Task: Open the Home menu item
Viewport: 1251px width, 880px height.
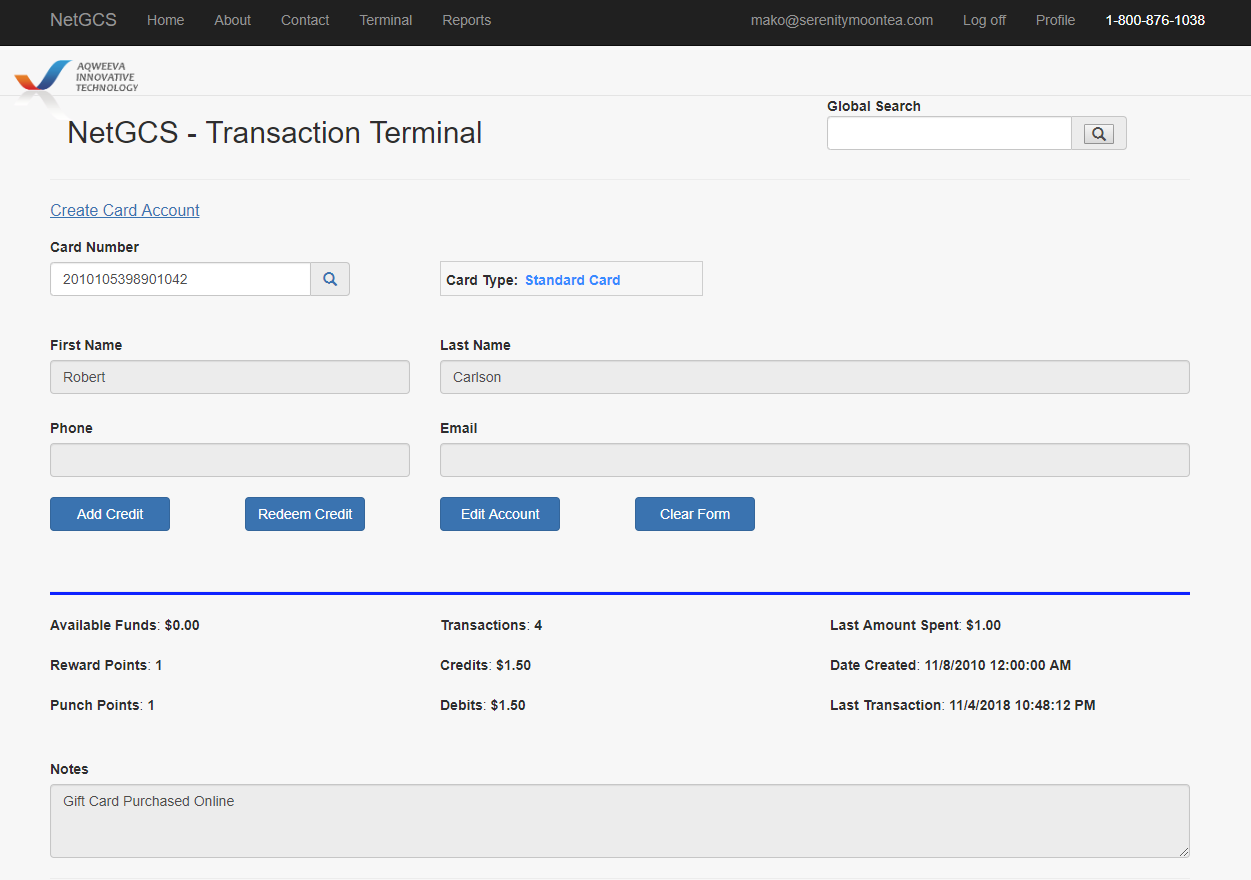Action: (165, 20)
